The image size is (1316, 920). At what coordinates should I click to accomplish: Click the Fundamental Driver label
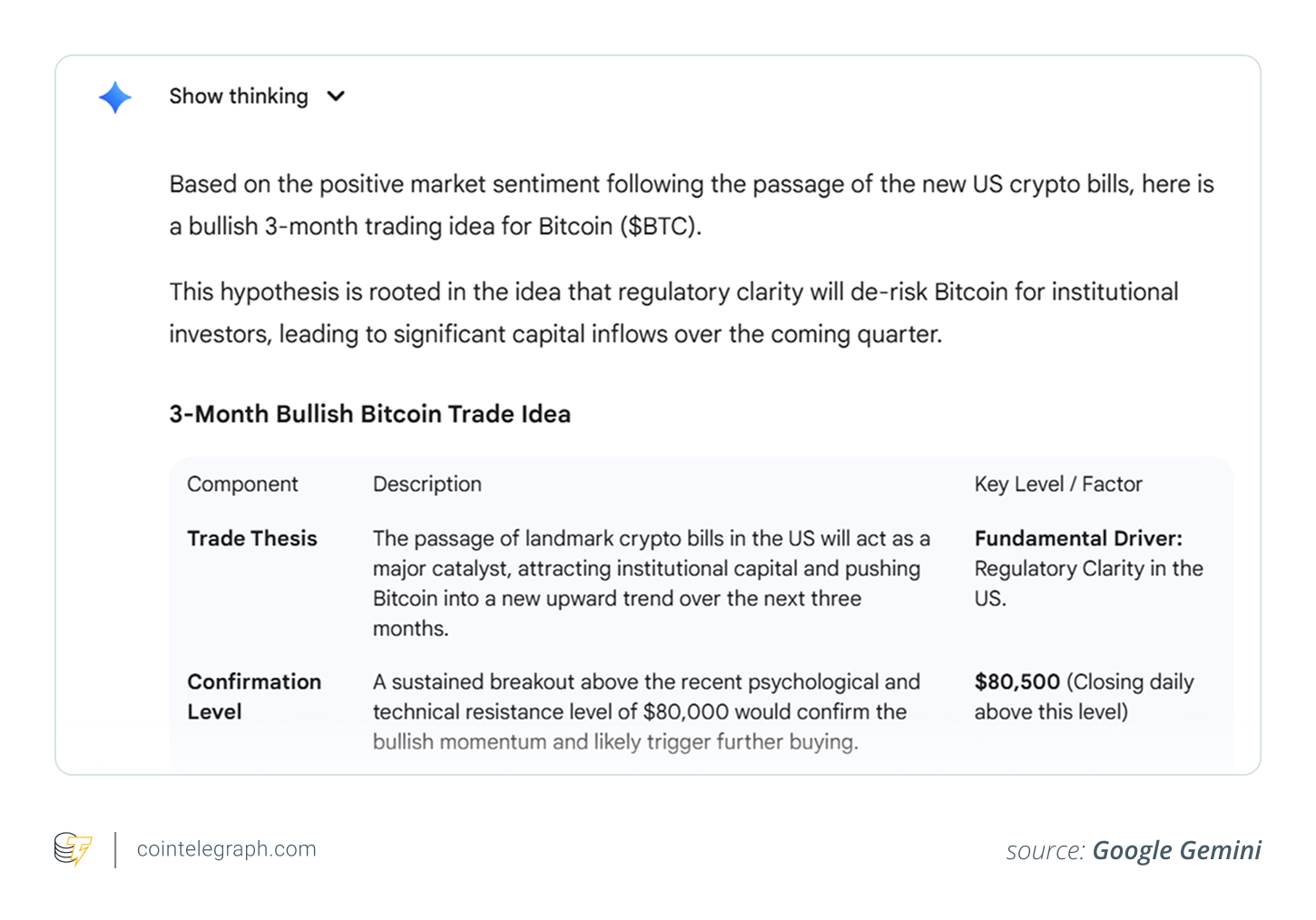pyautogui.click(x=1078, y=538)
